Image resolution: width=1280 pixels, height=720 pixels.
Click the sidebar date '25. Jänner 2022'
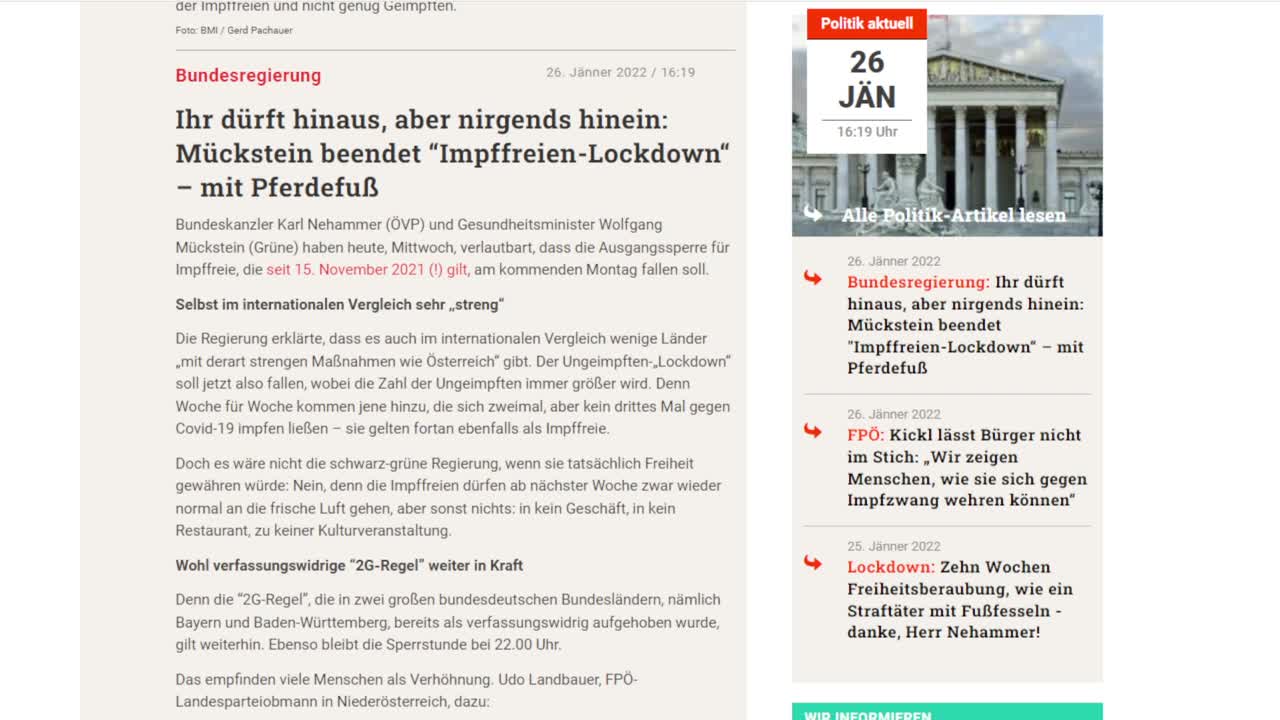click(894, 546)
